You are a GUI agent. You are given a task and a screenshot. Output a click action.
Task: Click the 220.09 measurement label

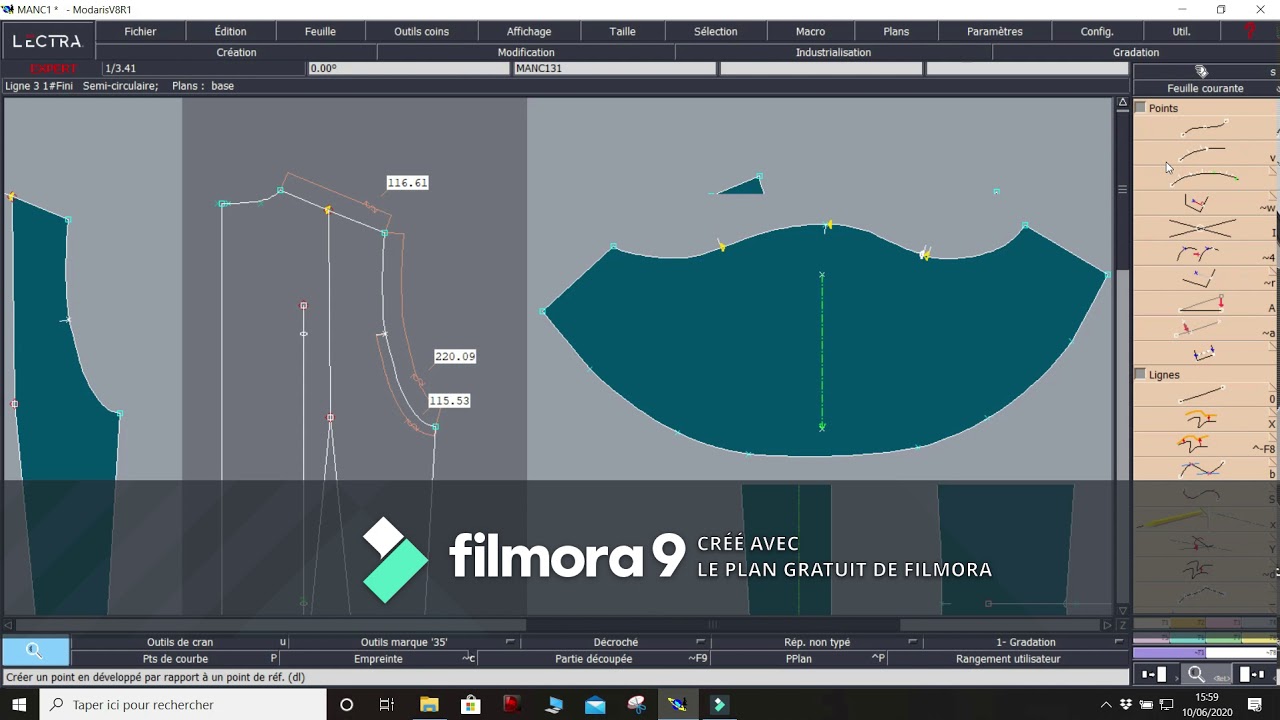point(455,356)
